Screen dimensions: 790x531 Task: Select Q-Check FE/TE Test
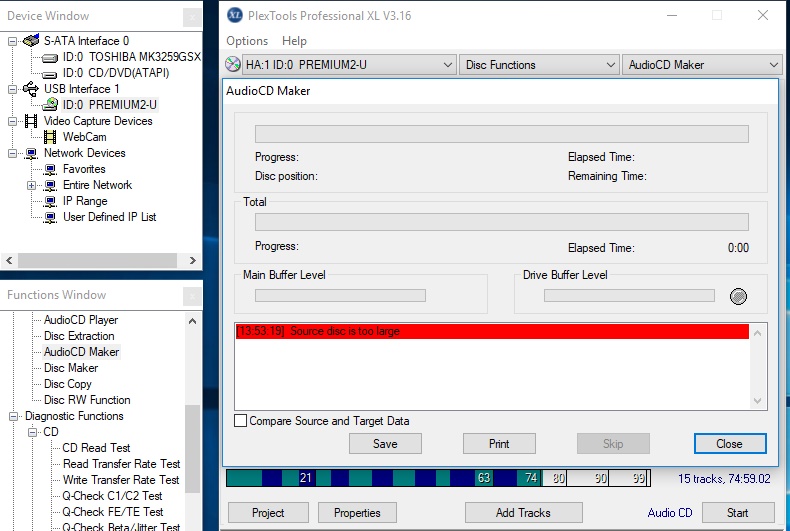112,512
